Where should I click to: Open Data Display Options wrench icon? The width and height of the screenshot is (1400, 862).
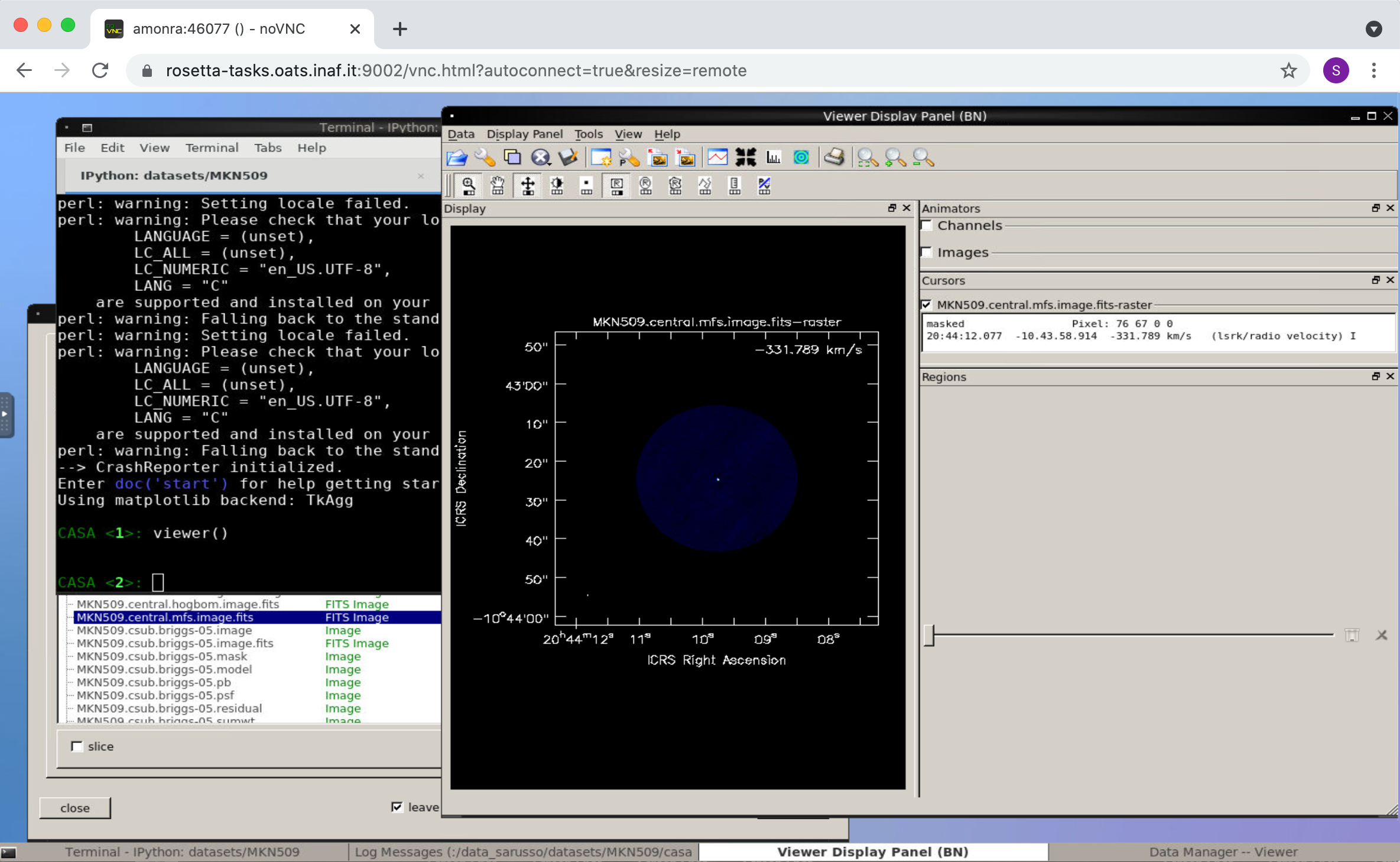coord(485,158)
